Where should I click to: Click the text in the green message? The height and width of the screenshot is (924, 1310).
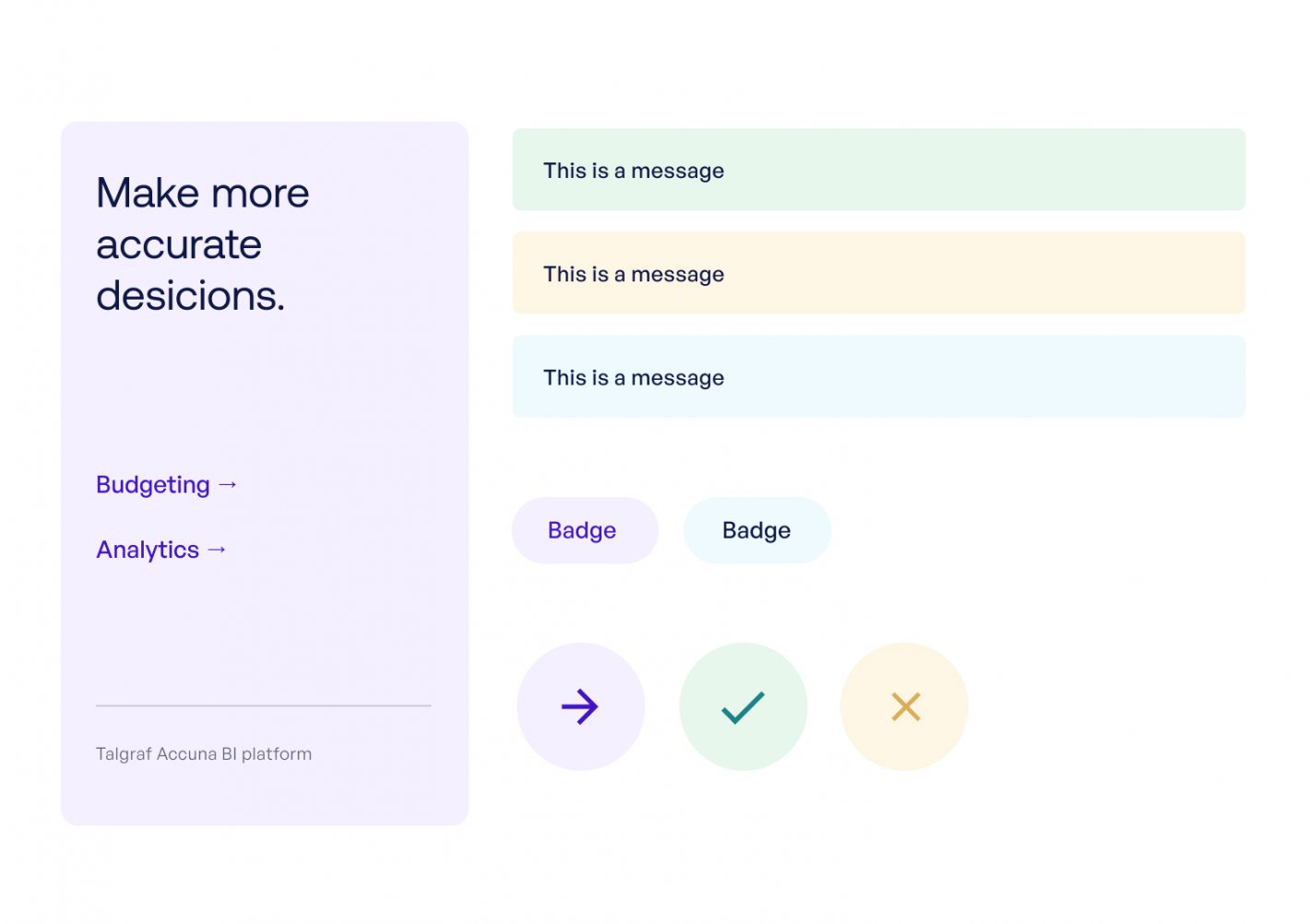click(x=634, y=171)
